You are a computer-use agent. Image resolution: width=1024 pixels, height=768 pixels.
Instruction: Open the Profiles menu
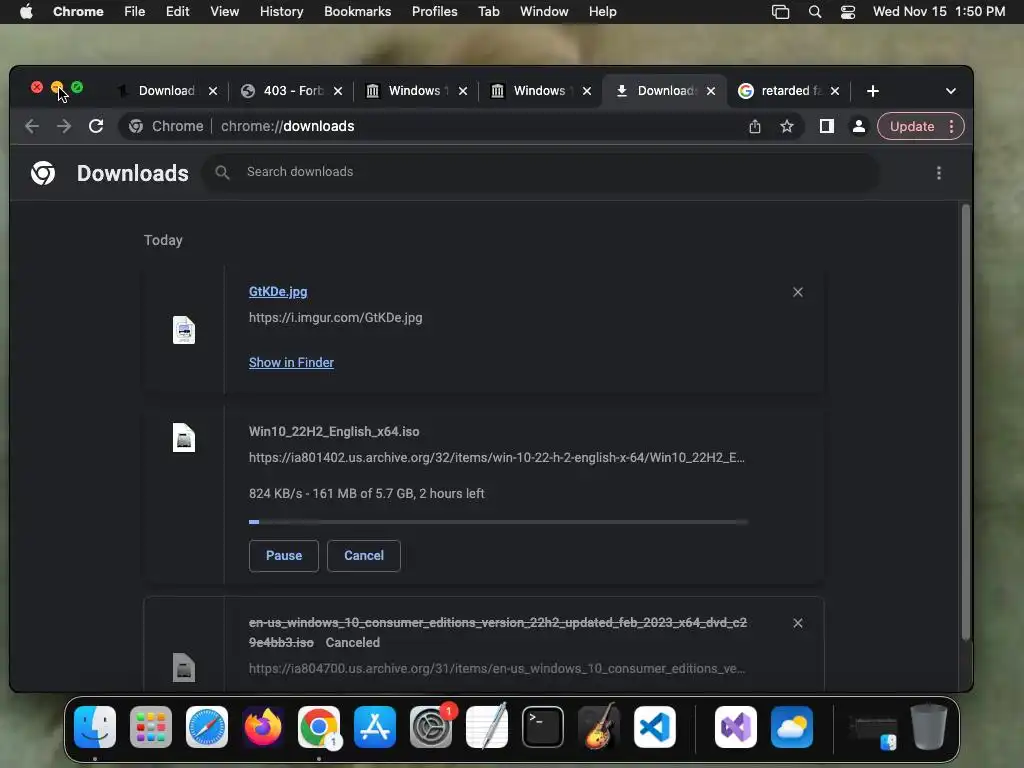click(434, 12)
